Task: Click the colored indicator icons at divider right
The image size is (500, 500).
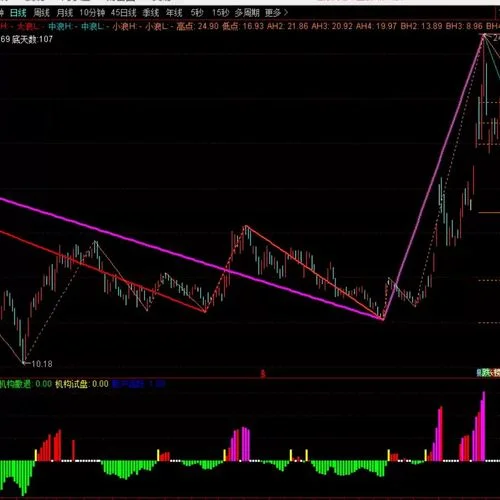Action: point(488,373)
